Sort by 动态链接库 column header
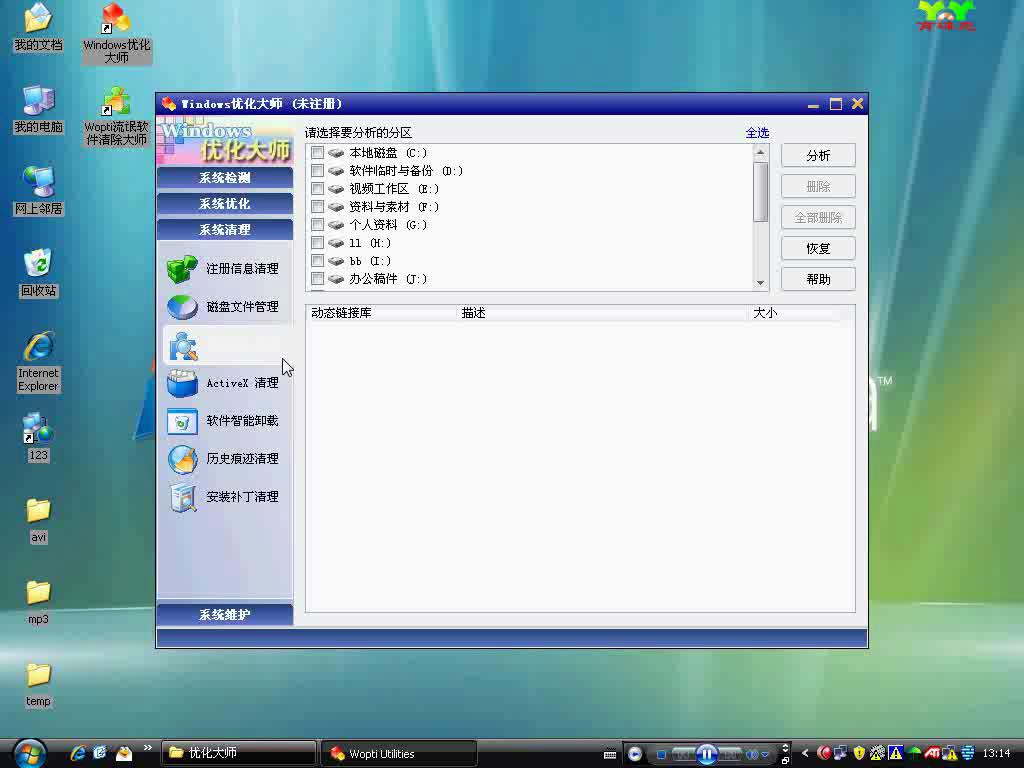This screenshot has height=768, width=1024. tap(381, 313)
